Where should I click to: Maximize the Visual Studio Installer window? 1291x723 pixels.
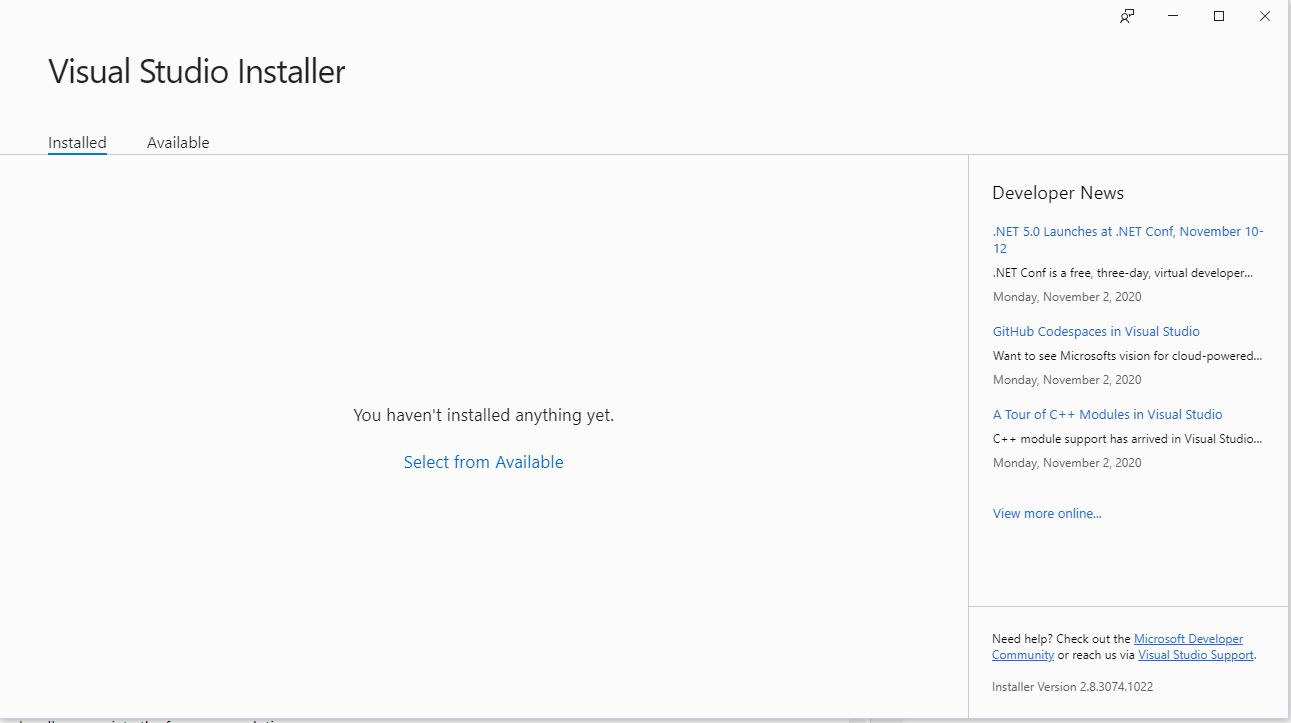(1219, 16)
